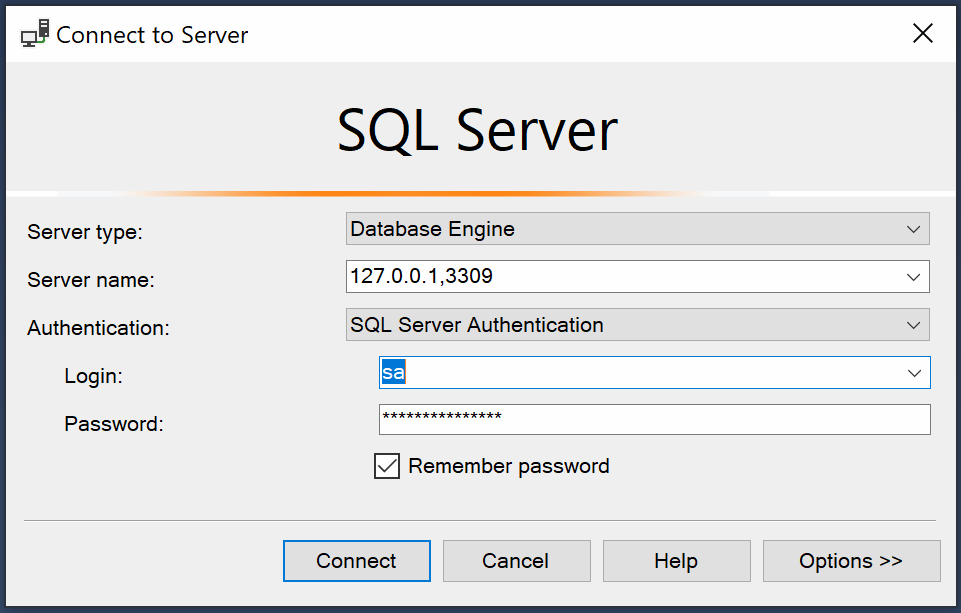
Task: Click the Password: label
Action: (x=114, y=424)
